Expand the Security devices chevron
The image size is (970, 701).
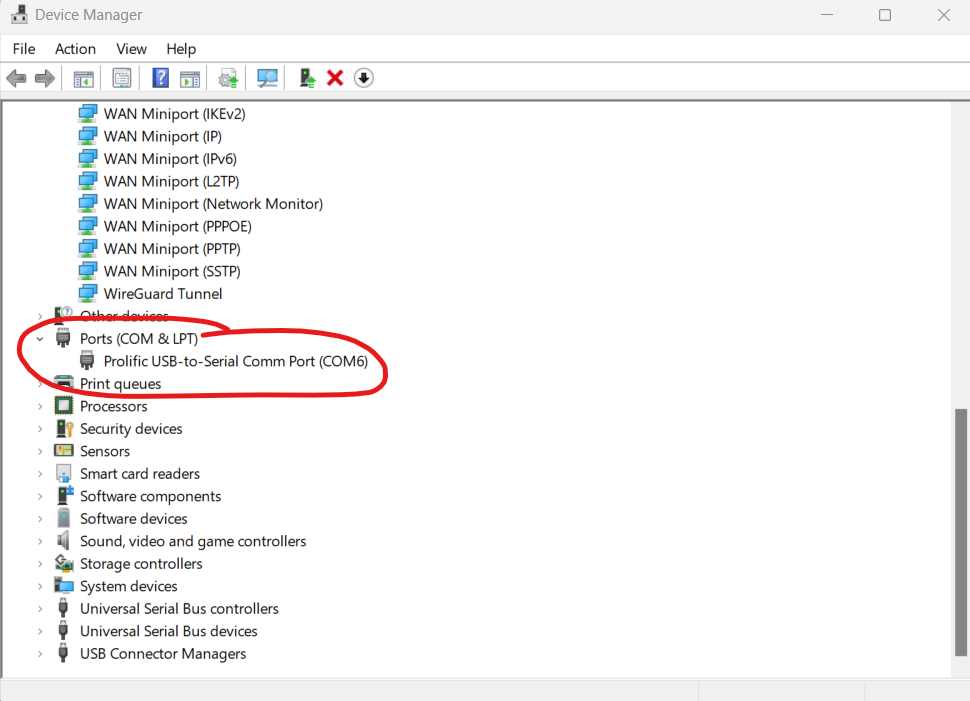[40, 429]
